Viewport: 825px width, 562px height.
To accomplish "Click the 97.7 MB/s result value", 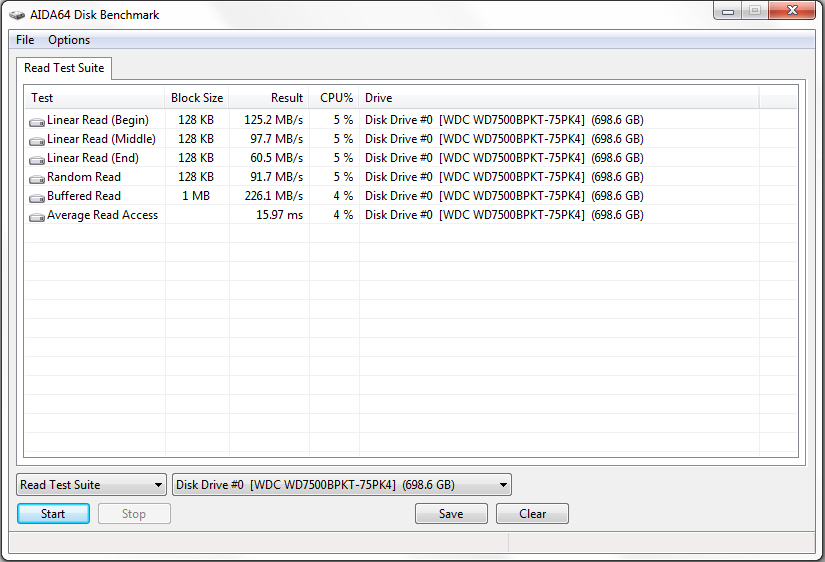I will point(277,139).
